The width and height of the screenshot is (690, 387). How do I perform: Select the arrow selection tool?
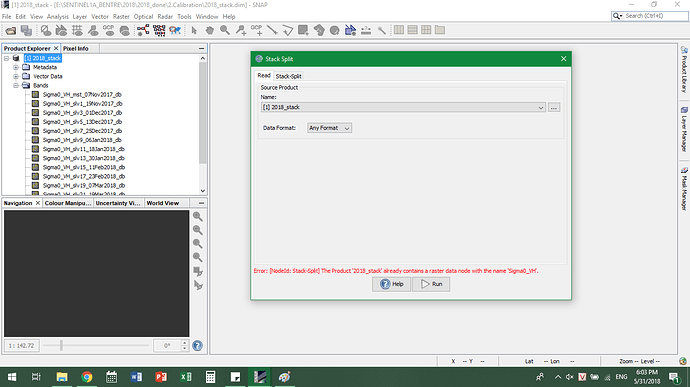tap(194, 30)
